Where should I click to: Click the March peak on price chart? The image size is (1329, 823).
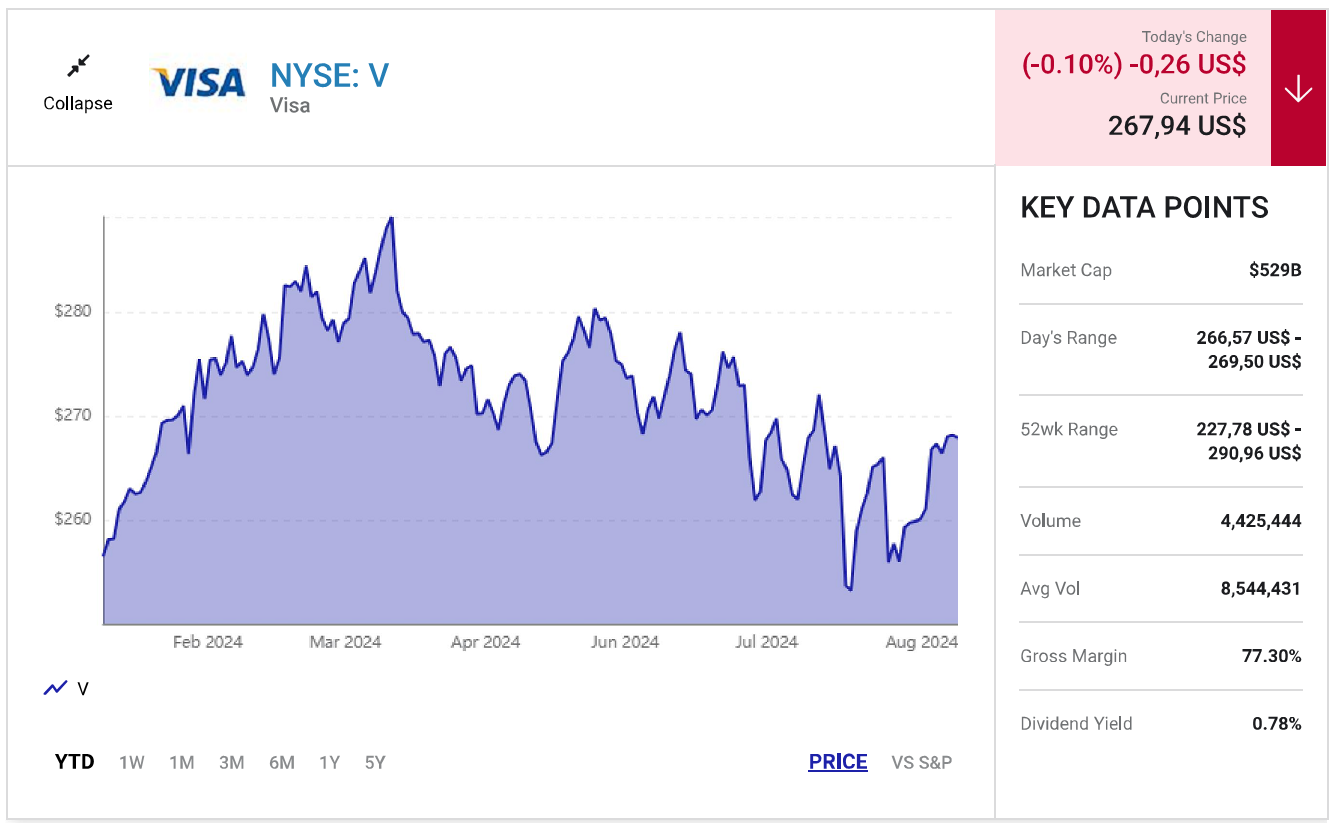[391, 218]
